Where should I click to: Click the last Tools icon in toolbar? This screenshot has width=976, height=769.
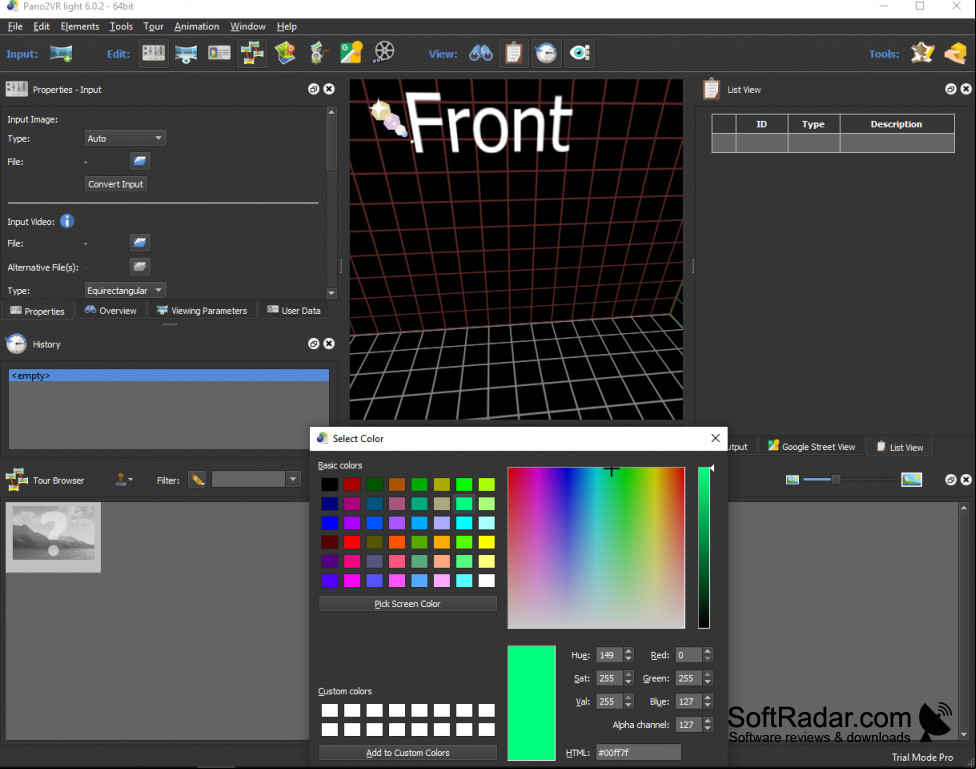click(x=955, y=53)
